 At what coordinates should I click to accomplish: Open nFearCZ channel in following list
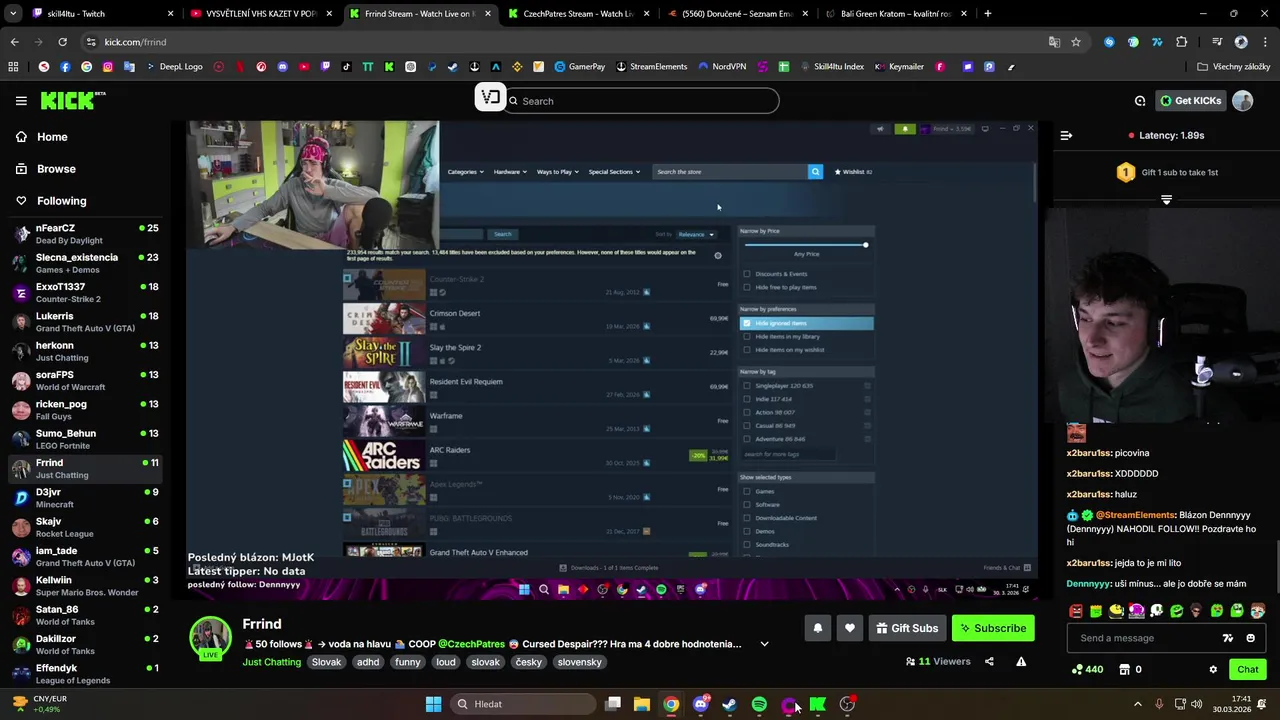click(85, 234)
